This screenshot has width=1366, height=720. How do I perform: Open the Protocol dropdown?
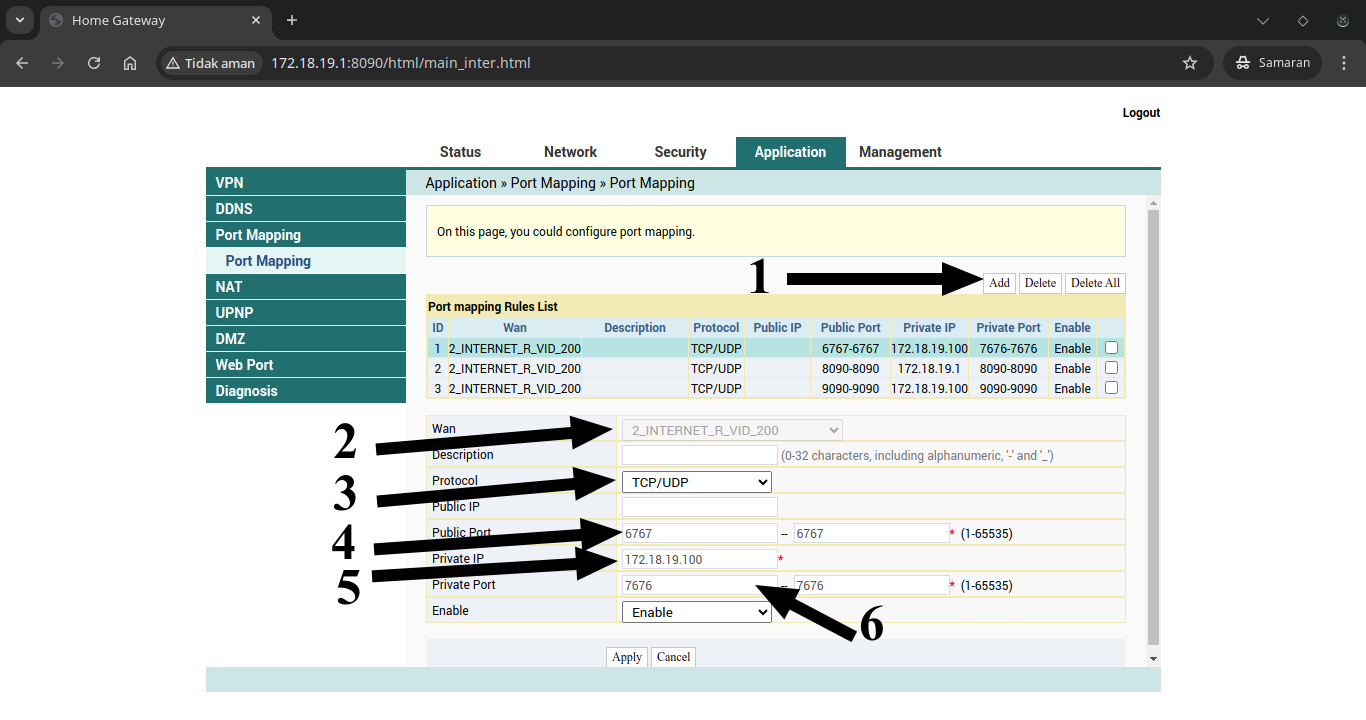pos(696,481)
